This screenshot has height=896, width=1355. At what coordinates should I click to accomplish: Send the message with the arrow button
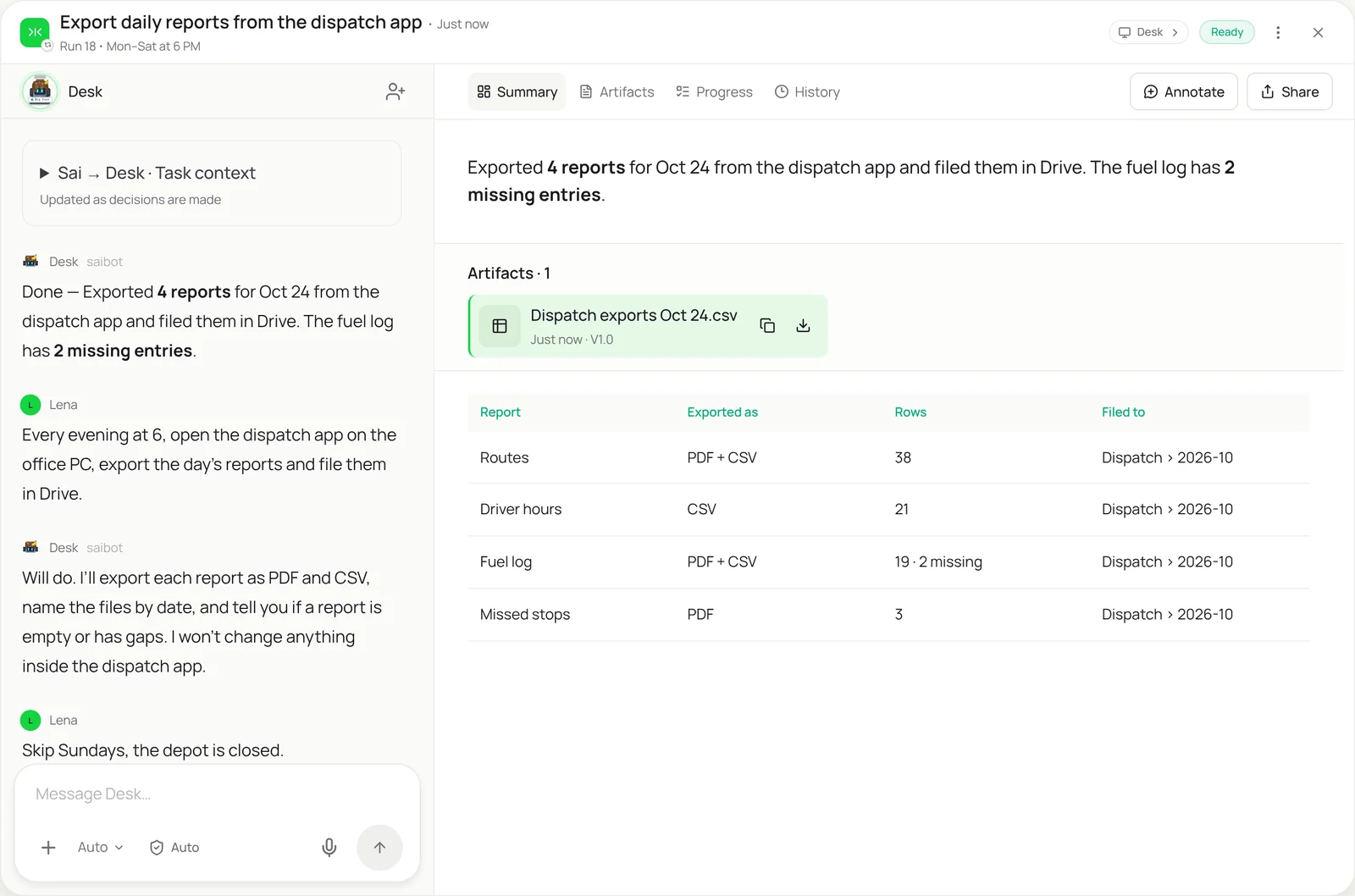click(x=379, y=847)
